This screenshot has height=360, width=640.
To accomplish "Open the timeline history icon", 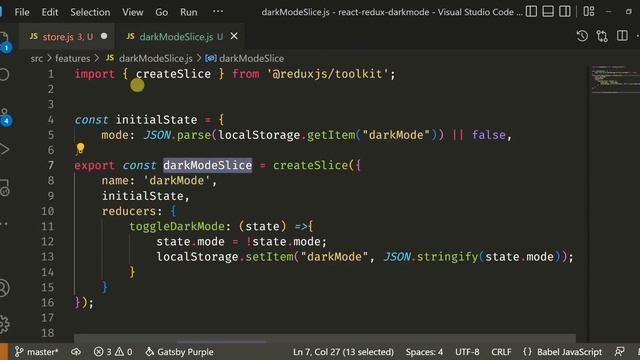I will [582, 36].
